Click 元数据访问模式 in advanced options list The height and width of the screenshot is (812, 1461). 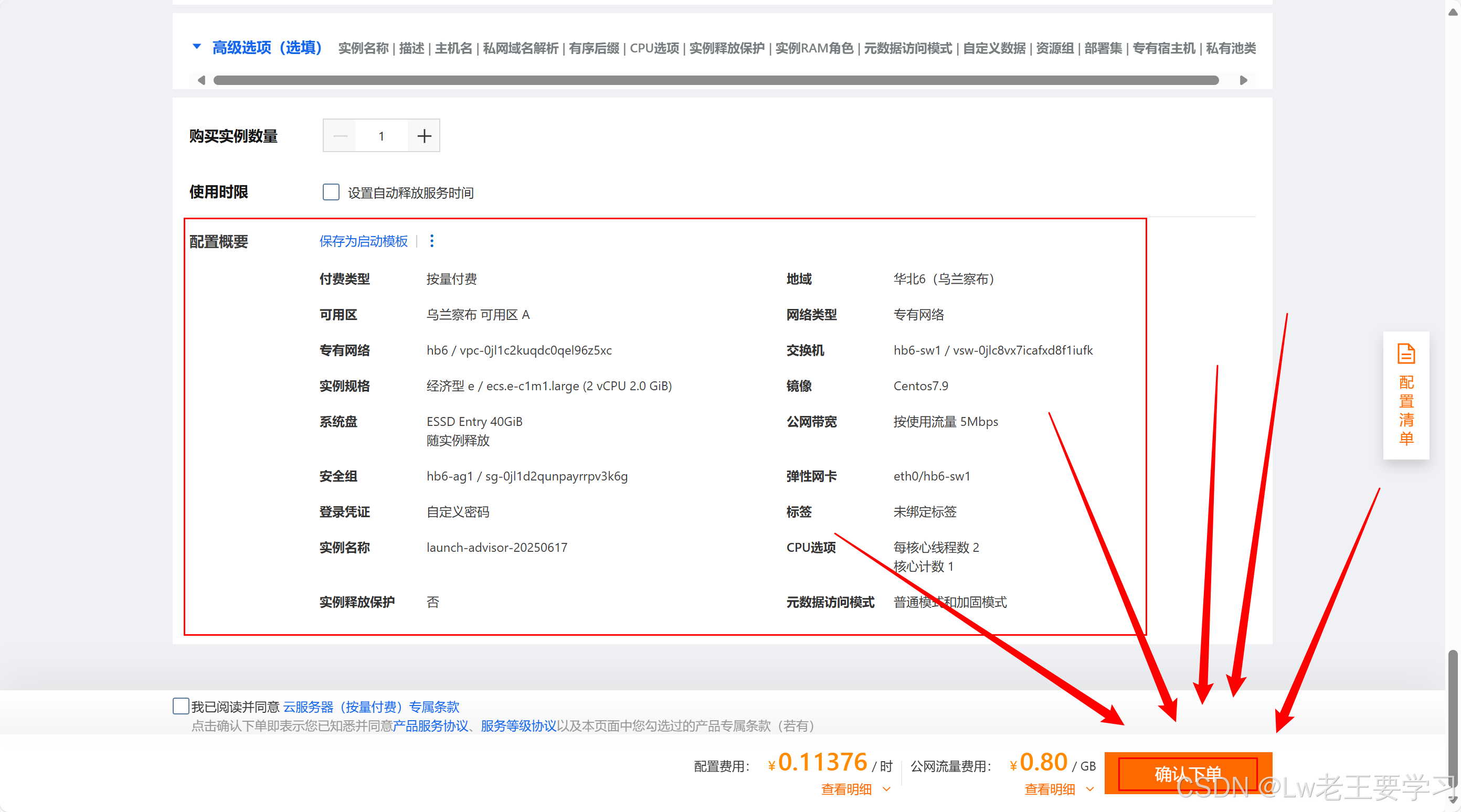click(908, 48)
